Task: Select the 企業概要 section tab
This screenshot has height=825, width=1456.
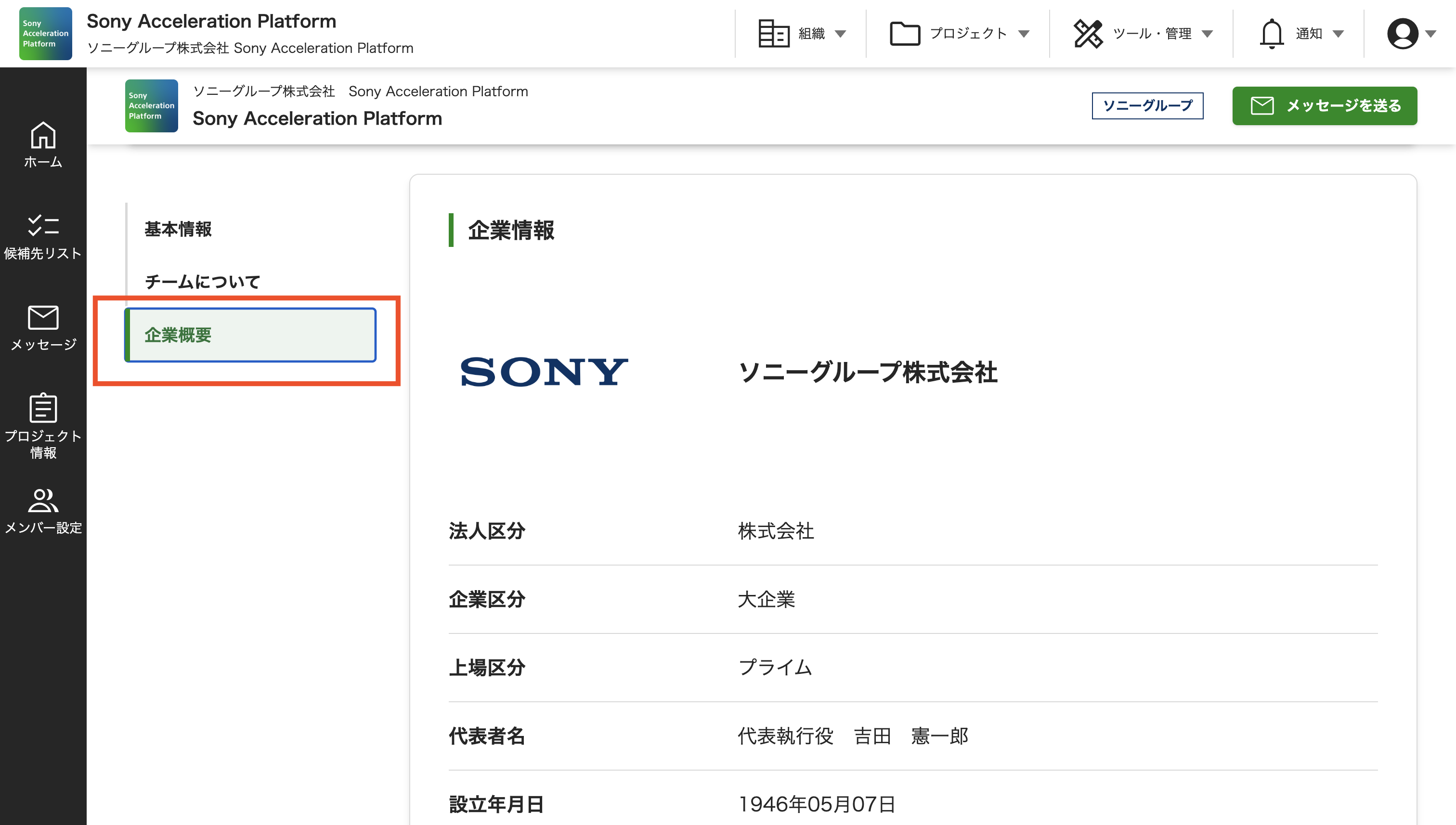Action: pos(250,335)
